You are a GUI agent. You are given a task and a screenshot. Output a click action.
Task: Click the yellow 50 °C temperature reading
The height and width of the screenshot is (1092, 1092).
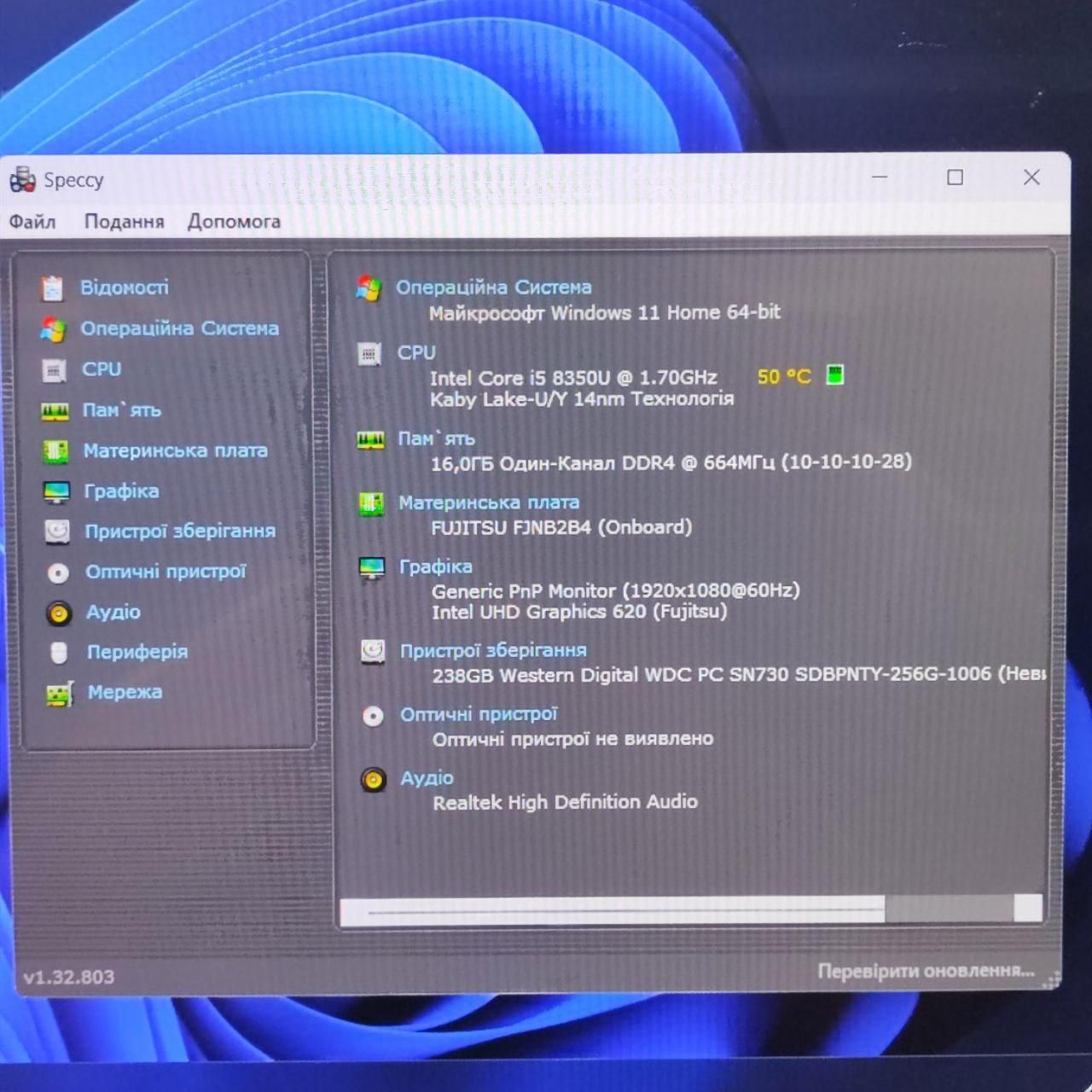click(784, 376)
